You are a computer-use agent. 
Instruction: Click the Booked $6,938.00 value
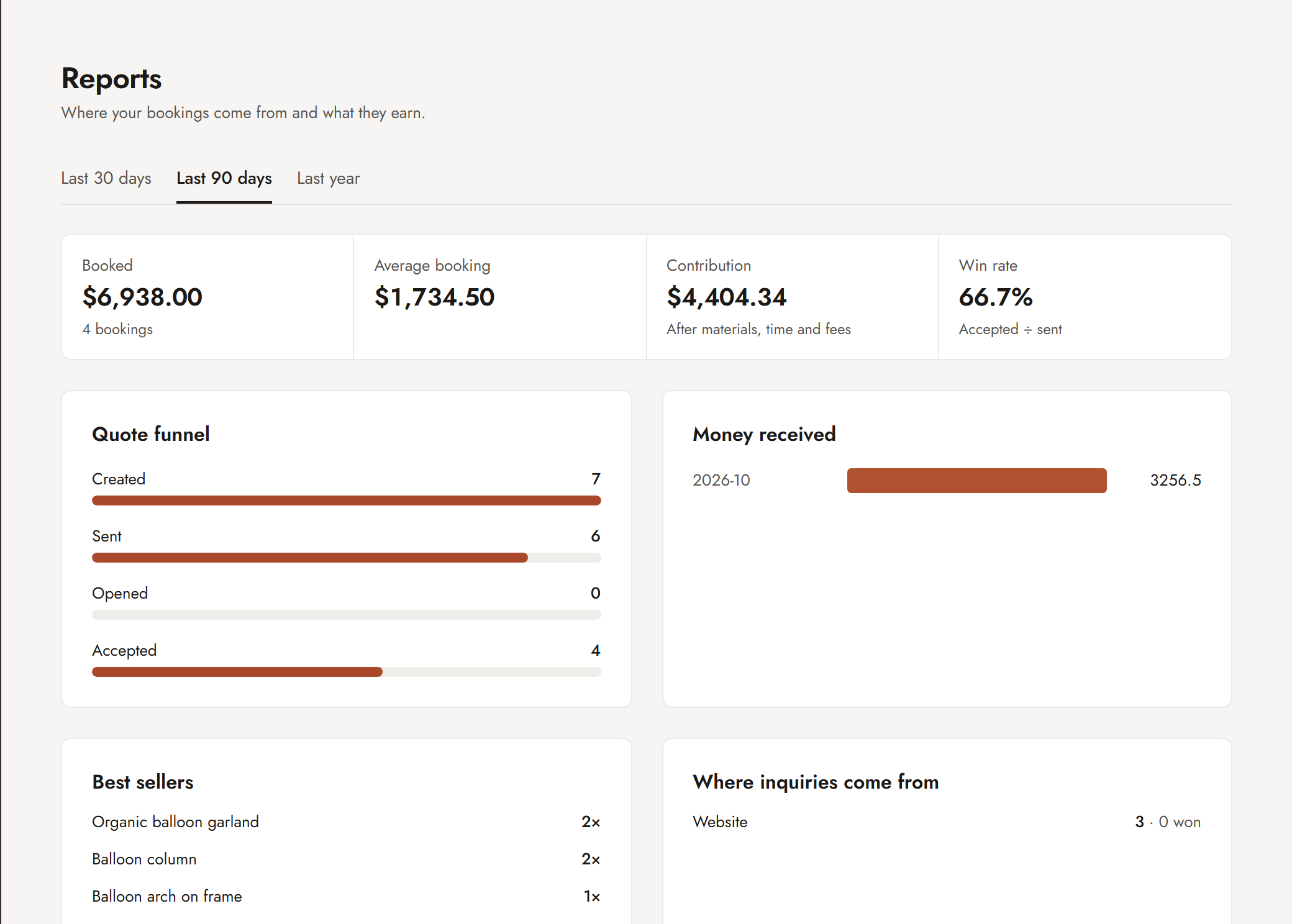tap(142, 297)
